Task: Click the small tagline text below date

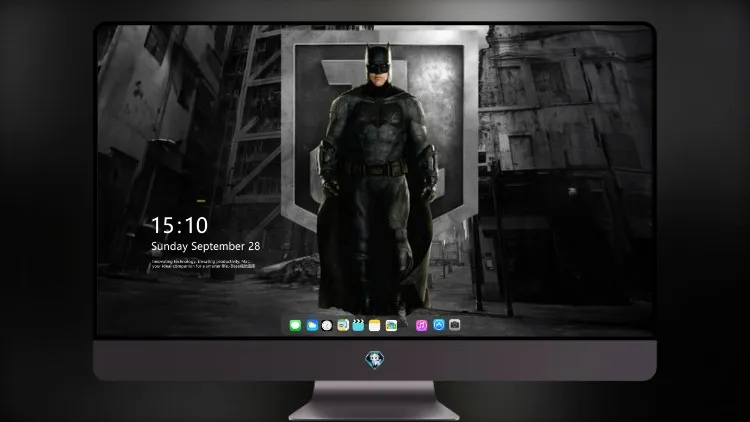Action: tap(203, 264)
